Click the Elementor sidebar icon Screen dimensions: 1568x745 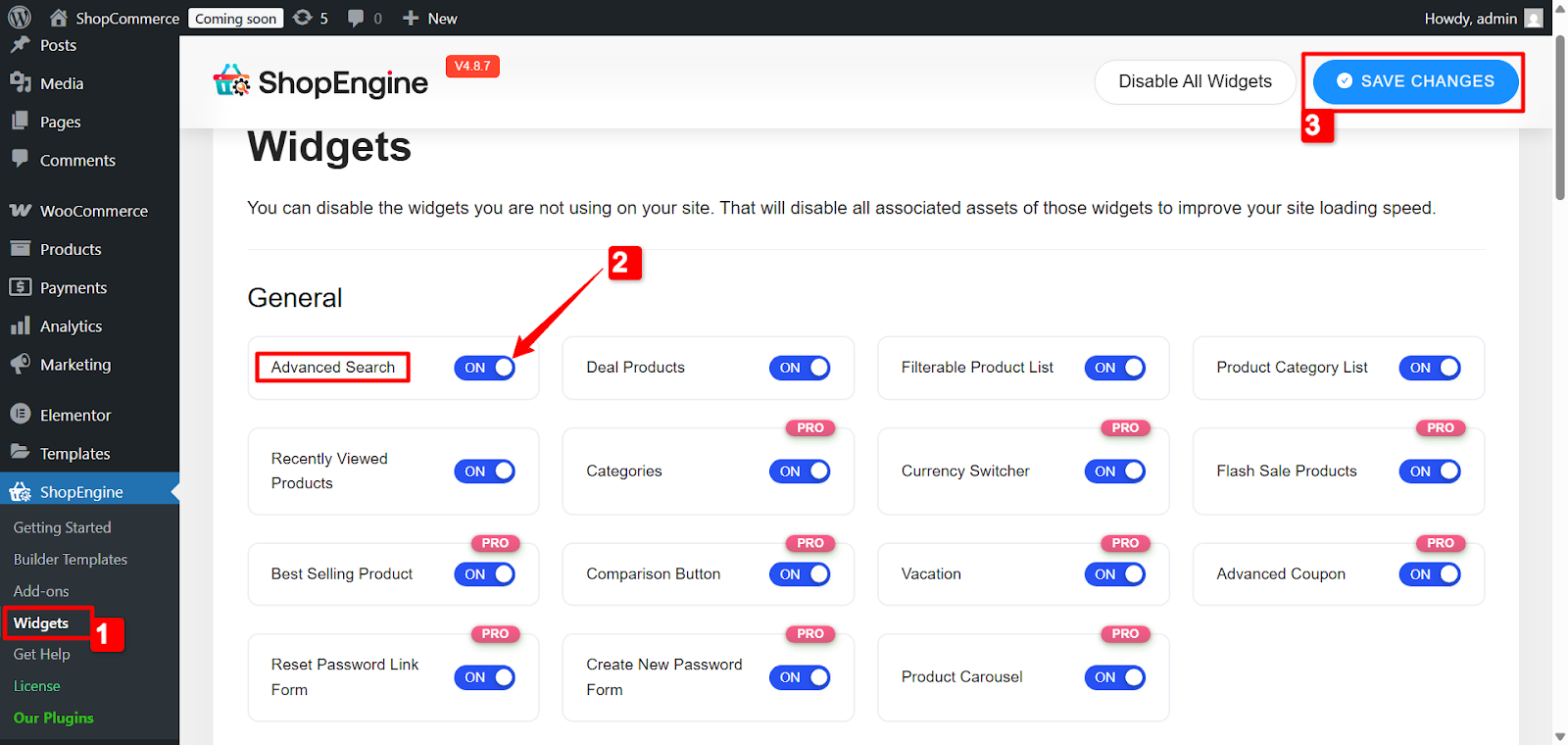click(x=21, y=415)
